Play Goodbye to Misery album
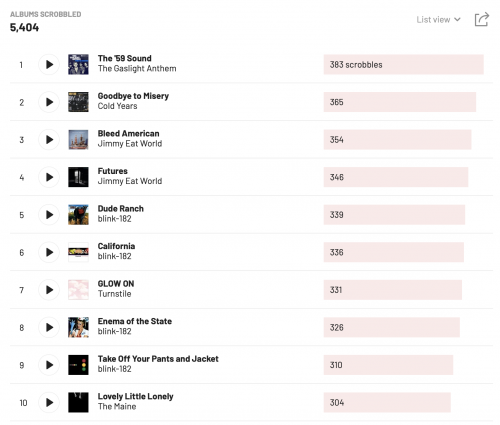This screenshot has height=425, width=500. 49,102
